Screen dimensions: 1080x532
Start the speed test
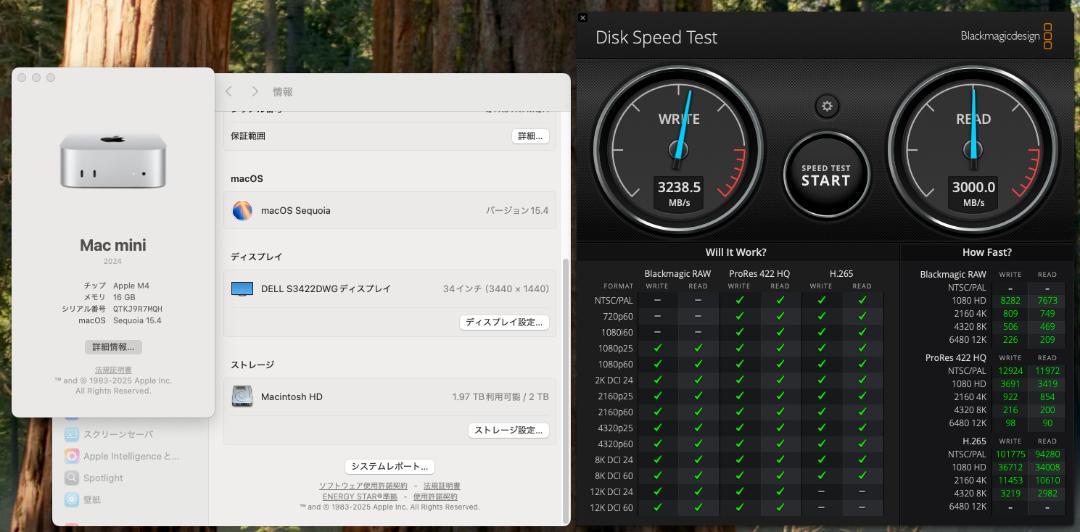point(826,175)
